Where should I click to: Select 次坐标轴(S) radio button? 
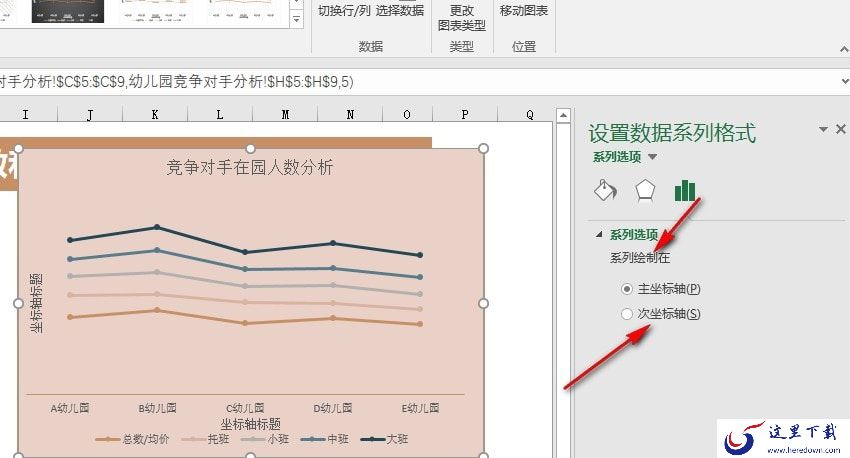(x=627, y=314)
